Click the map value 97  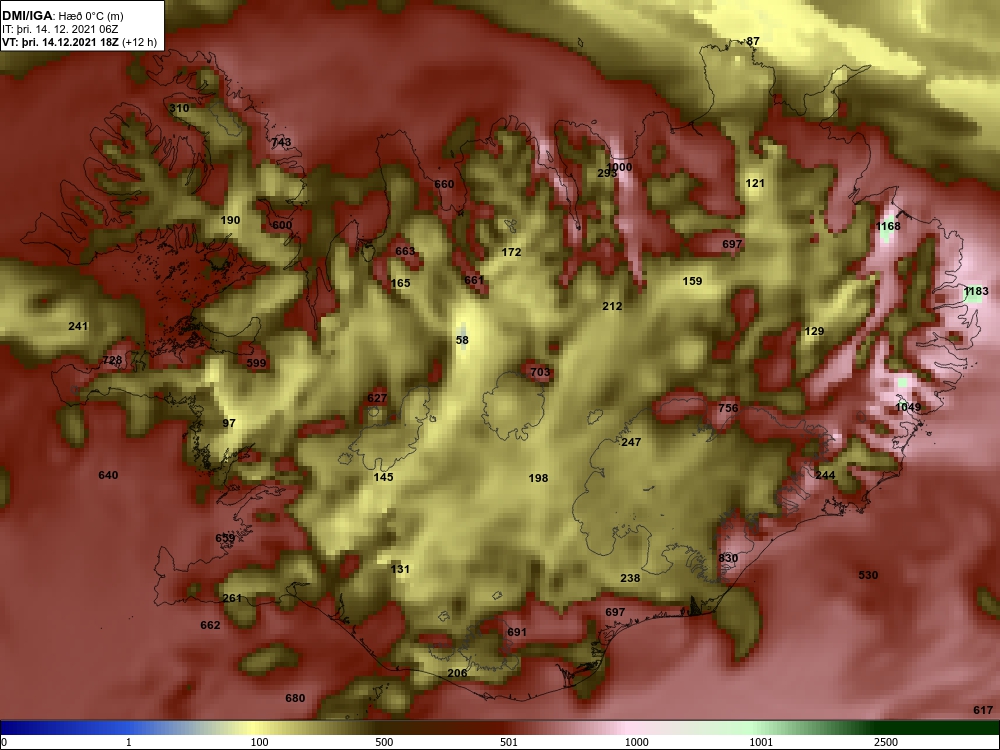coord(229,423)
